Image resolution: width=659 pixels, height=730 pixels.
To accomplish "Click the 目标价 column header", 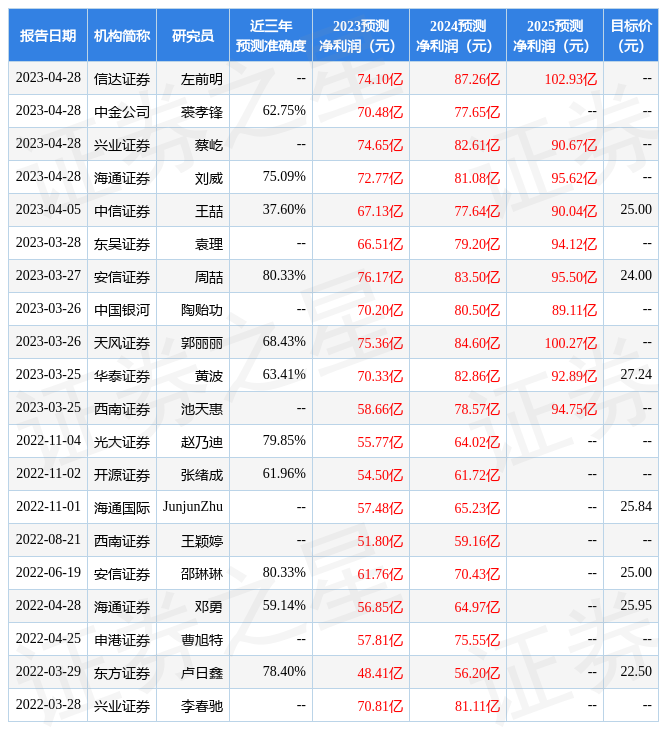I will coord(631,35).
